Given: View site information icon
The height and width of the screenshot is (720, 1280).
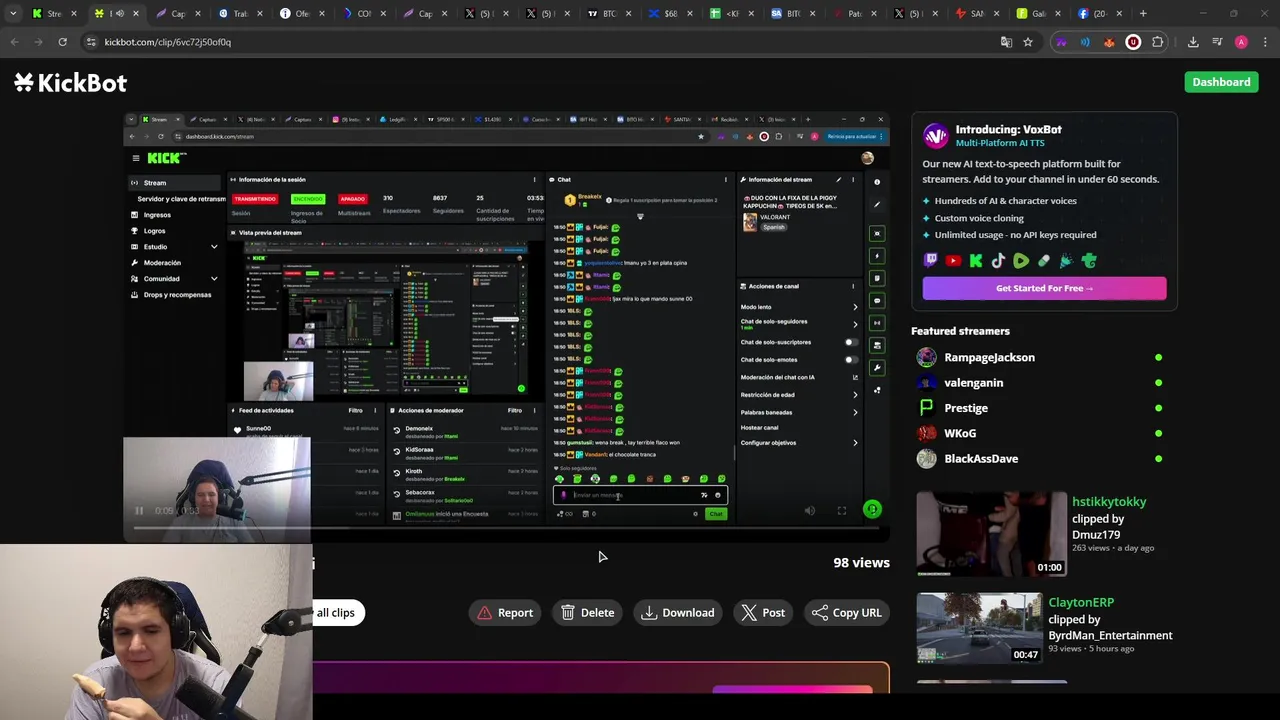Looking at the screenshot, I should pyautogui.click(x=91, y=42).
